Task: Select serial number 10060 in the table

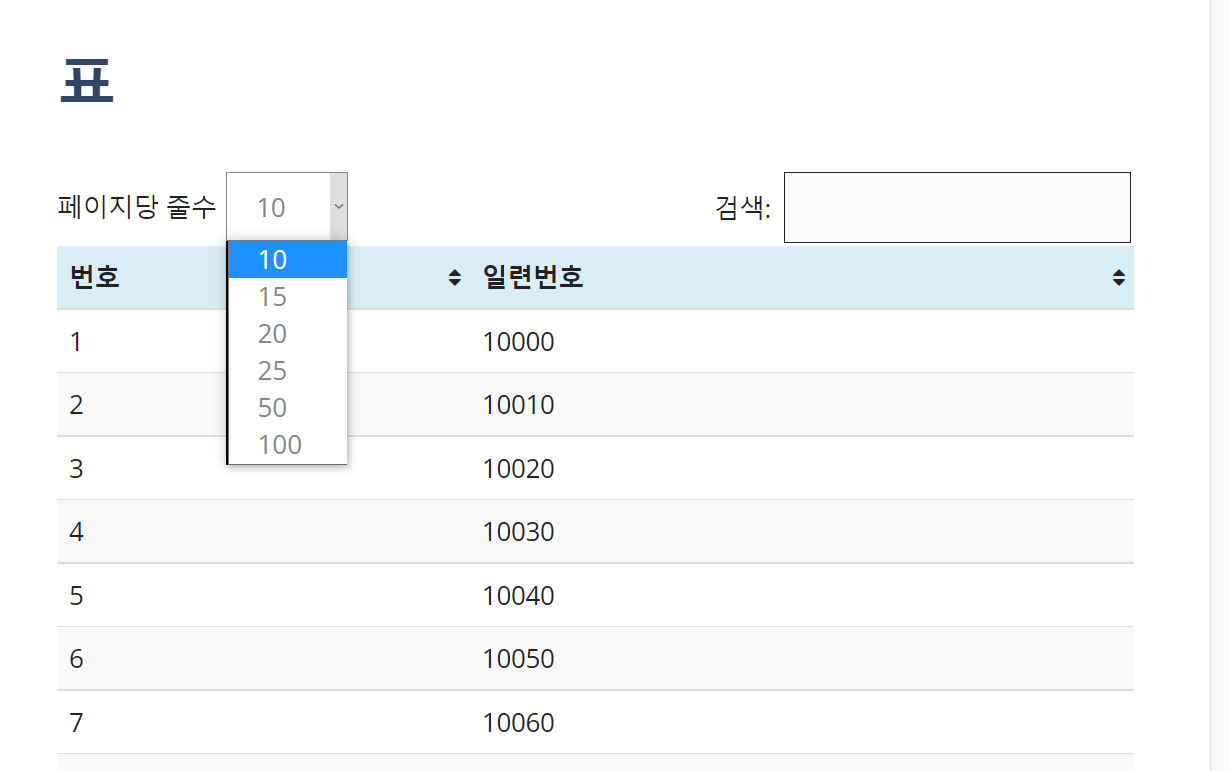Action: (x=520, y=723)
